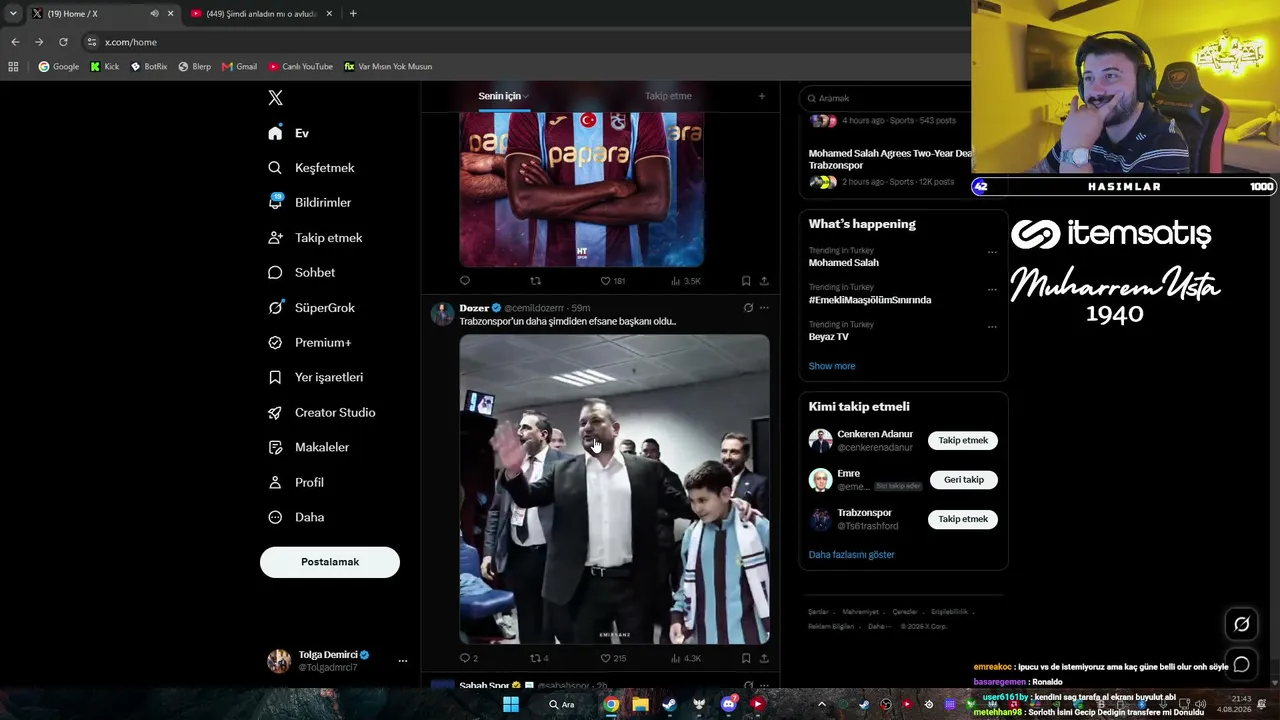Open Creator Studio rocket icon
The width and height of the screenshot is (1280, 720).
(275, 412)
